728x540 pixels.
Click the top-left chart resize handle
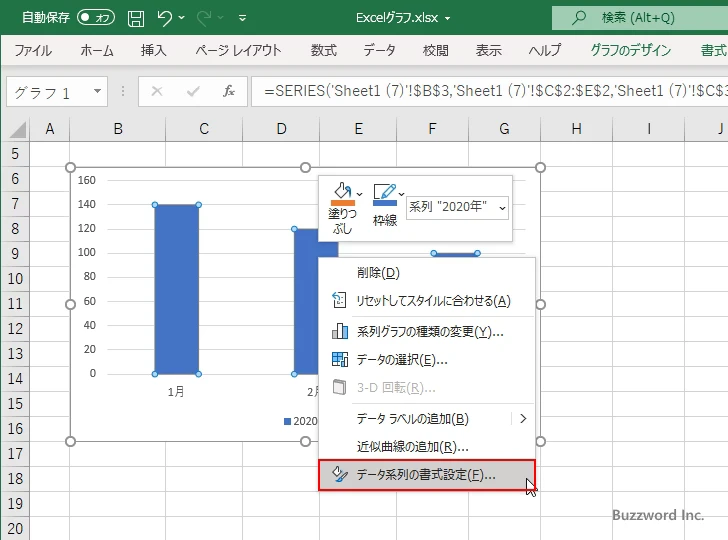(71, 168)
